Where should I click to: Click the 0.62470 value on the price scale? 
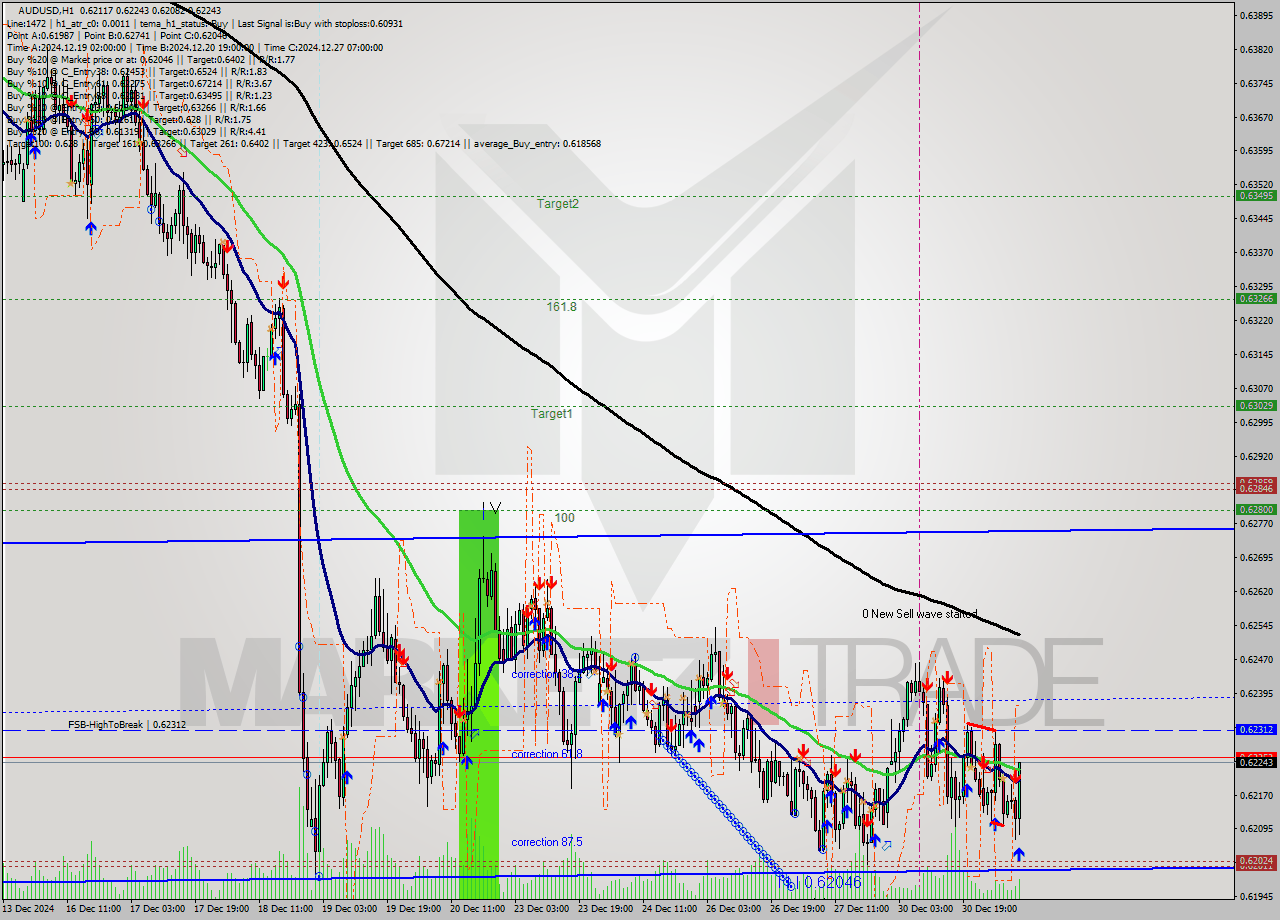tap(1256, 659)
